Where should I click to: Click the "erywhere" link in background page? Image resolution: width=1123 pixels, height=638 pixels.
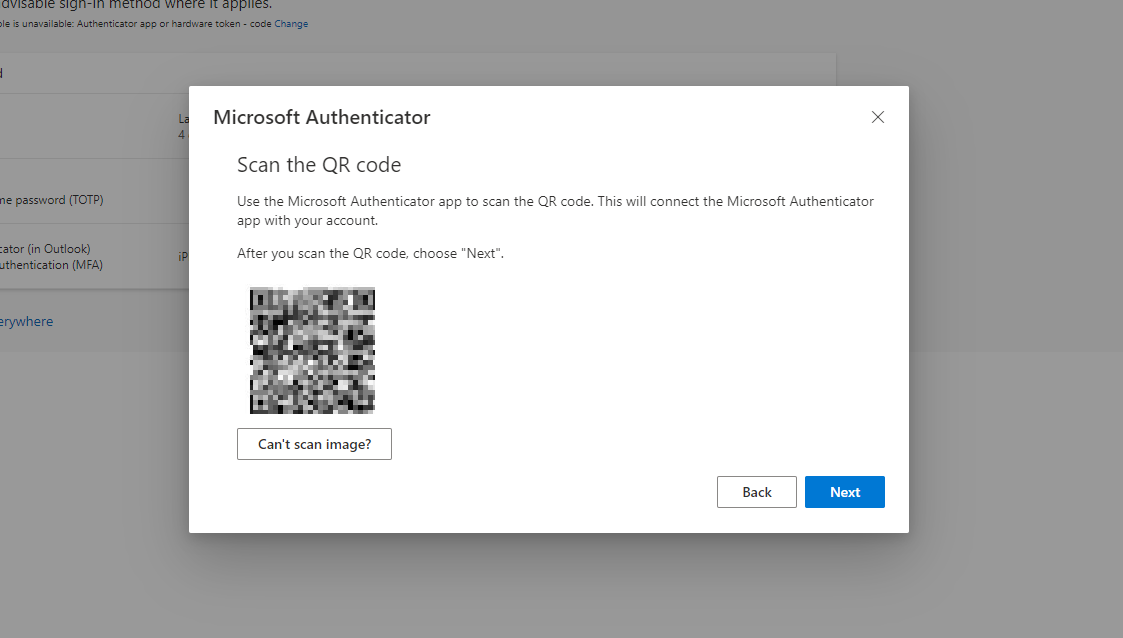point(26,322)
